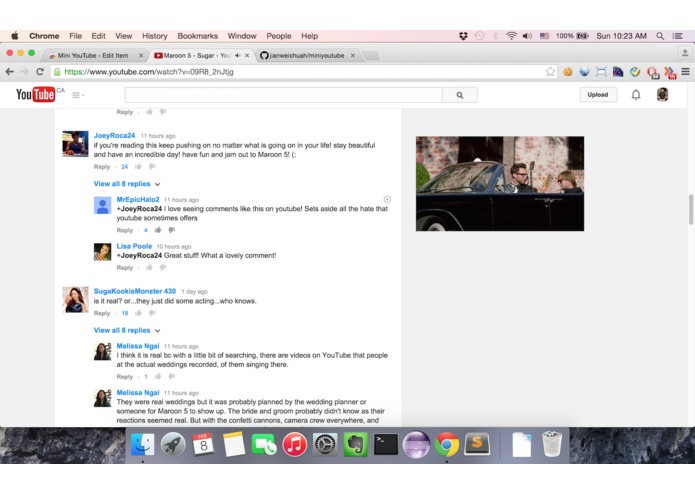695x494 pixels.
Task: Reload the page
Action: [x=40, y=72]
